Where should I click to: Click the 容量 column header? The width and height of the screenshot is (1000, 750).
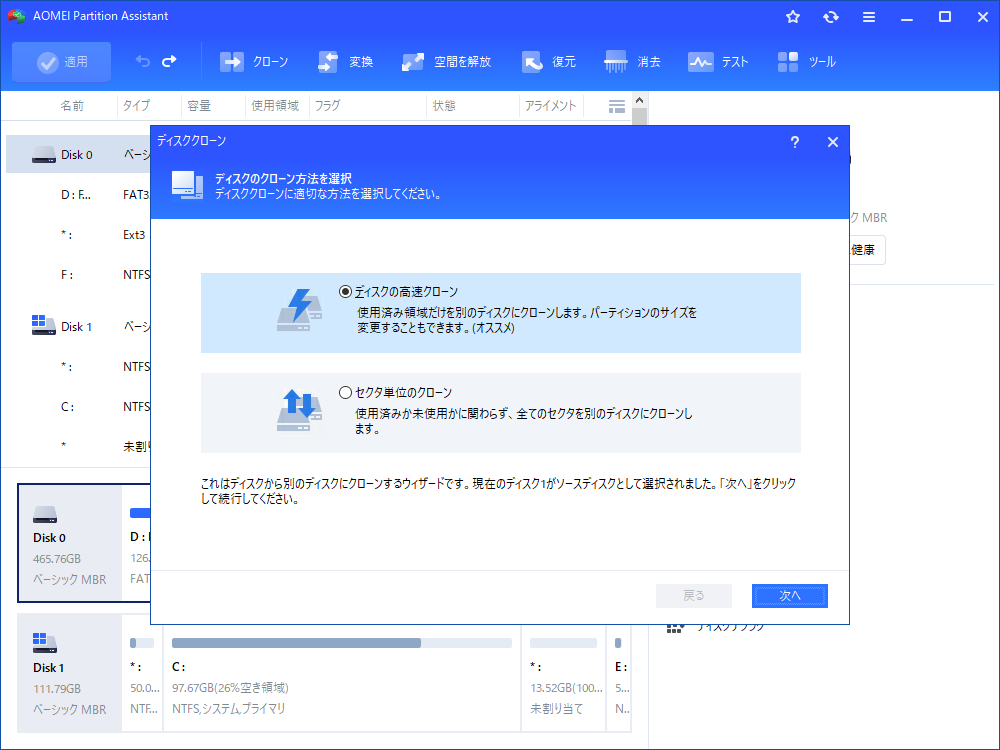pyautogui.click(x=199, y=106)
